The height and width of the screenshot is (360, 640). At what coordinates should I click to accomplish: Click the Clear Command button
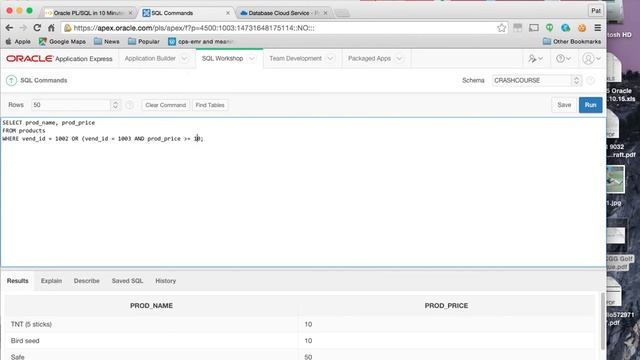165,105
